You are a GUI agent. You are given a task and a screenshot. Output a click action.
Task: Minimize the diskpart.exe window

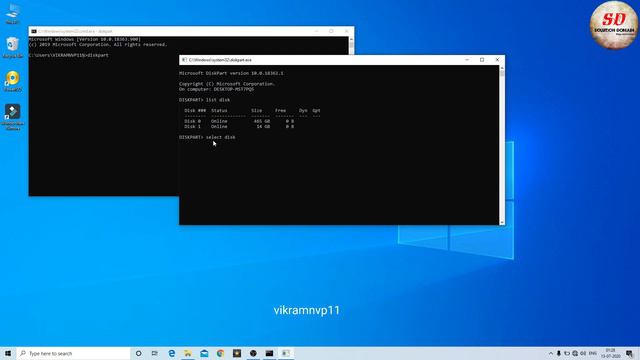pos(467,60)
